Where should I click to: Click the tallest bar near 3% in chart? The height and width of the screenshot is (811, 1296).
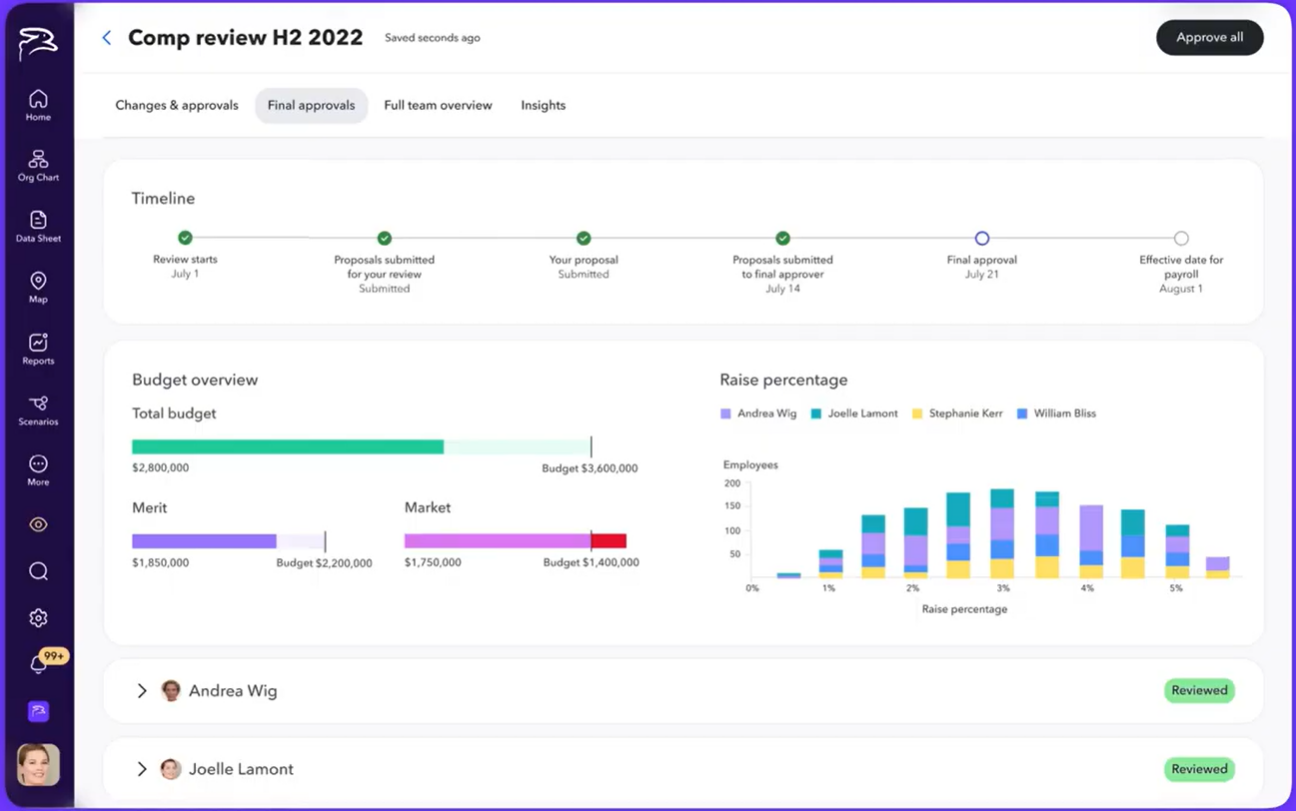(1002, 533)
